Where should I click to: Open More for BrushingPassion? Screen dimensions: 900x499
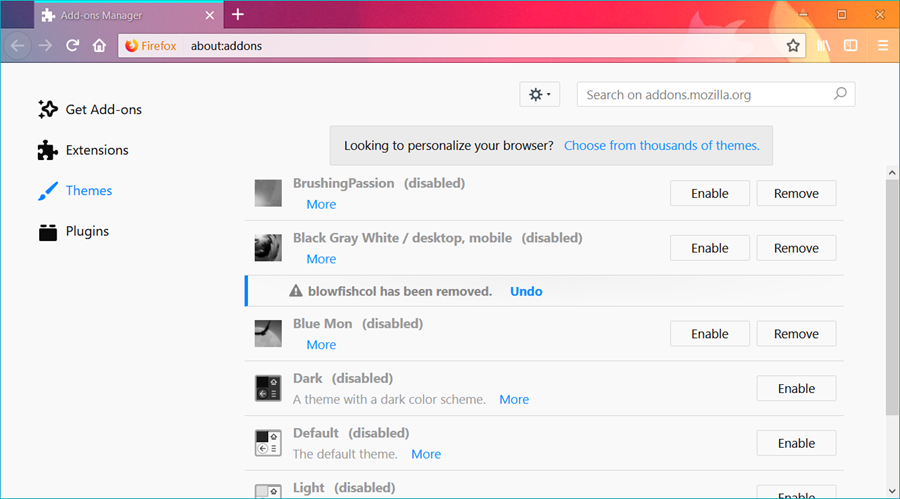tap(321, 204)
